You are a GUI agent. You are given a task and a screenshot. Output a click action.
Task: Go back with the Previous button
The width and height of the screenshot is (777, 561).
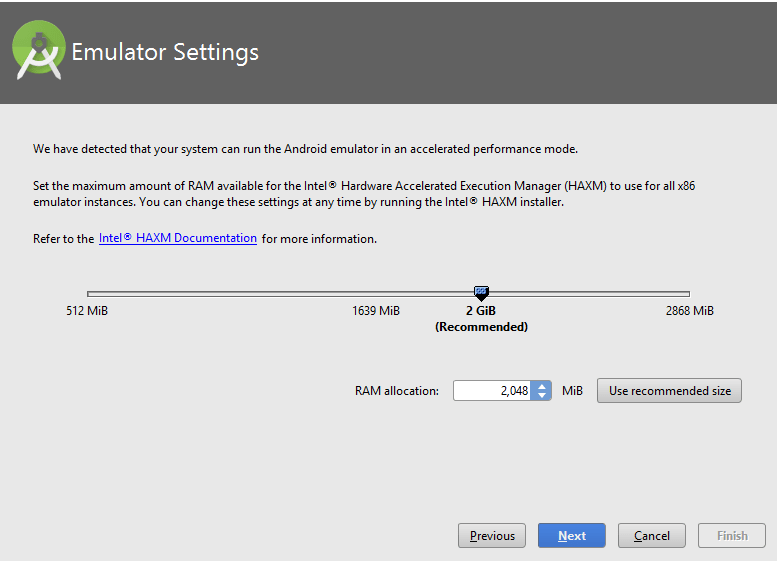(492, 536)
